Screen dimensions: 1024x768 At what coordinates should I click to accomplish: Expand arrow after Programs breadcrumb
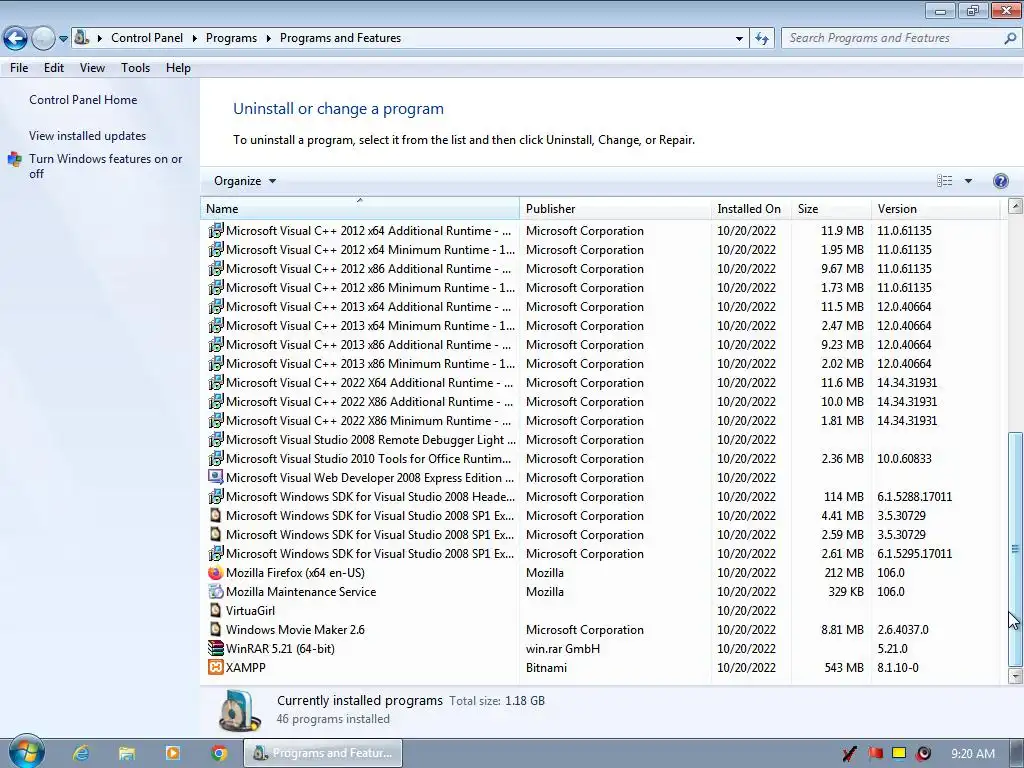tap(268, 39)
